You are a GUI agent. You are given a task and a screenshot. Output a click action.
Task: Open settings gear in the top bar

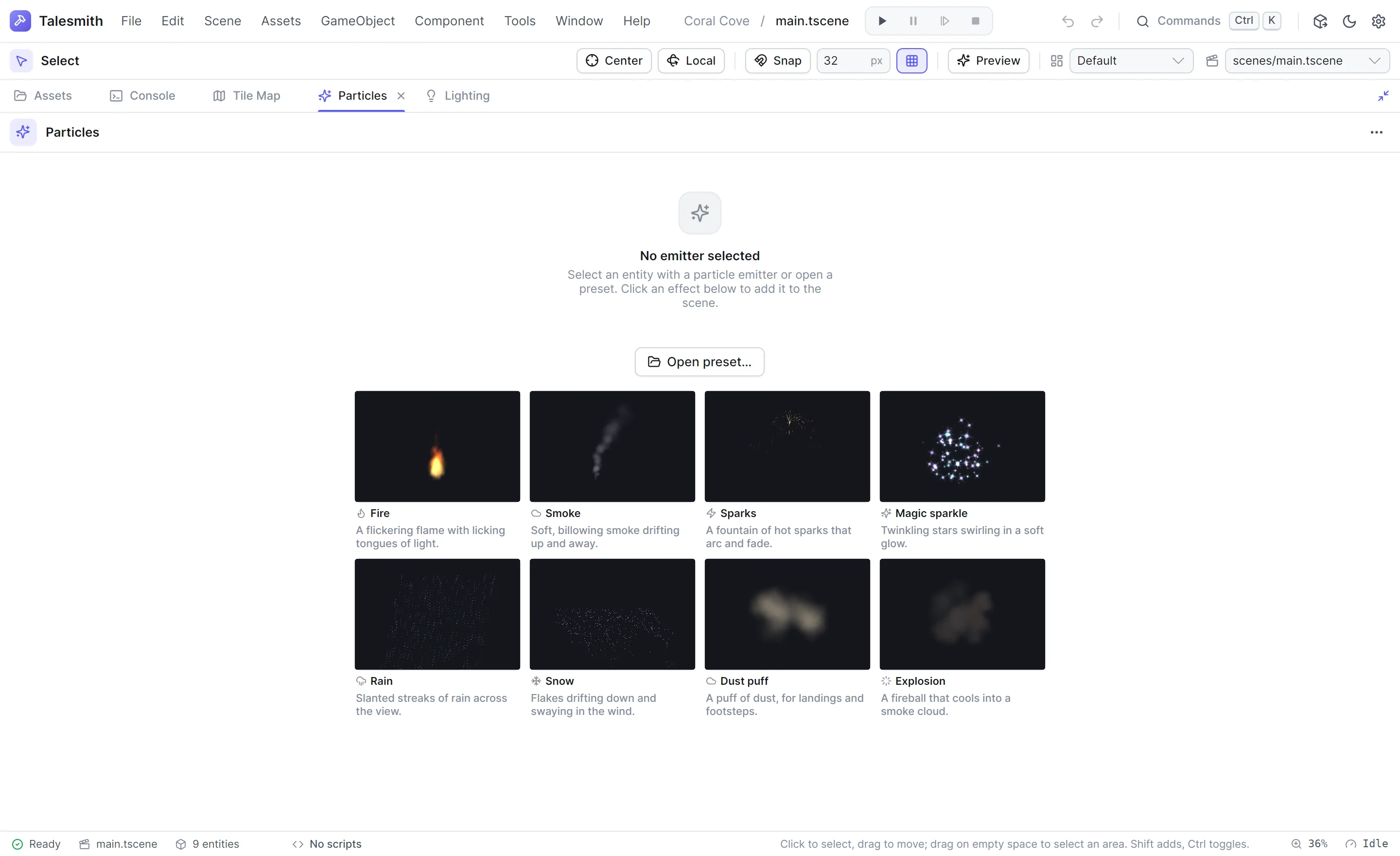tap(1379, 21)
